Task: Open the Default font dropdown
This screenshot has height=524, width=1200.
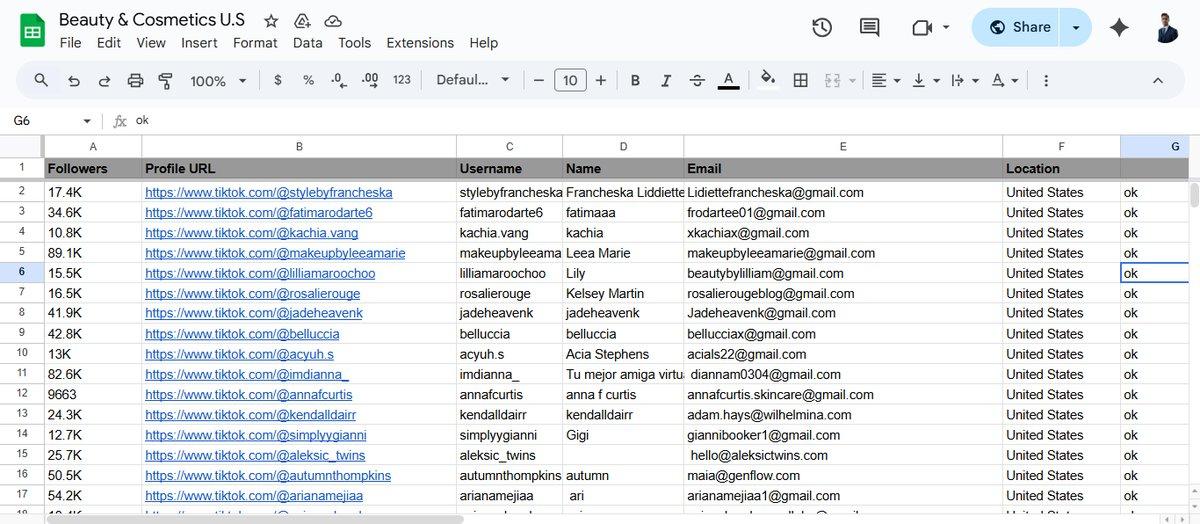Action: (473, 80)
